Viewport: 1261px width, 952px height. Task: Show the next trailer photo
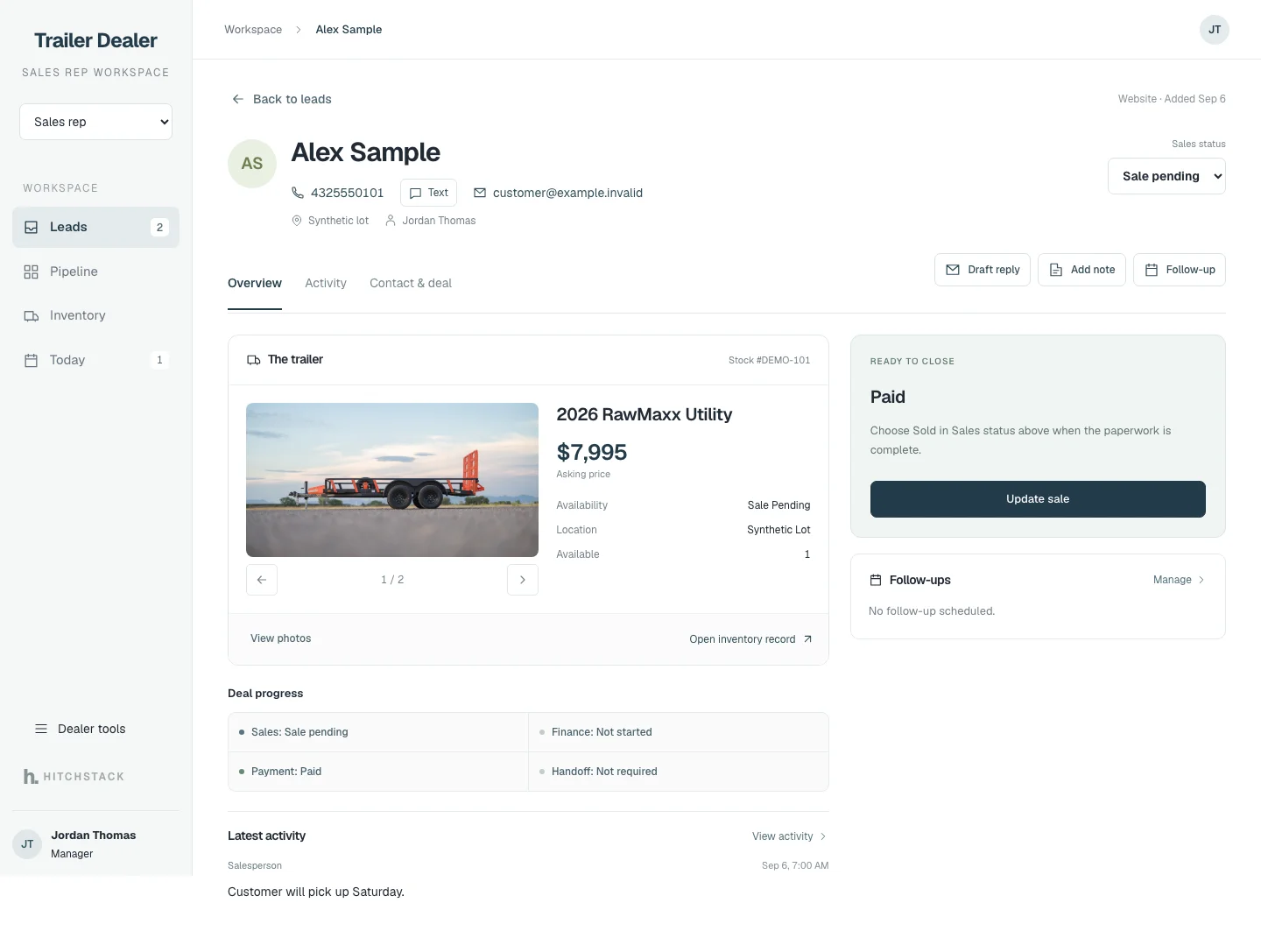(523, 580)
